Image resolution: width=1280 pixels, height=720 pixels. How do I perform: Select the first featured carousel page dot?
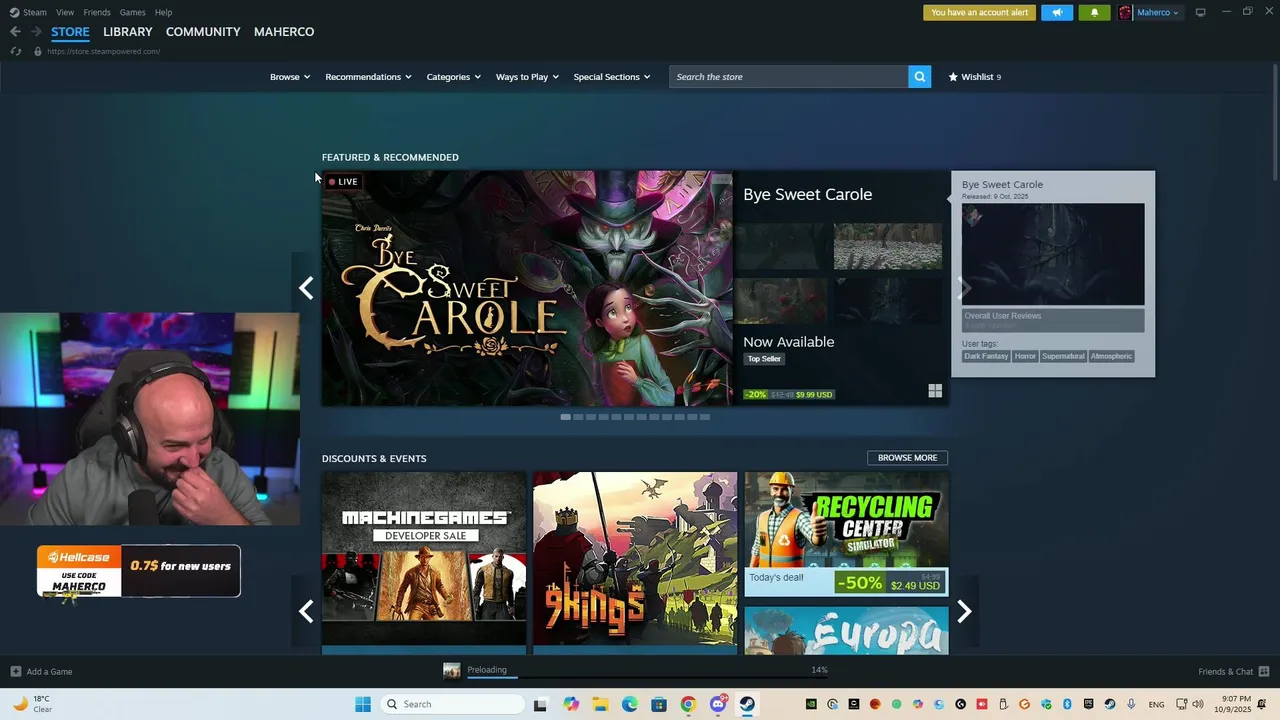click(565, 417)
